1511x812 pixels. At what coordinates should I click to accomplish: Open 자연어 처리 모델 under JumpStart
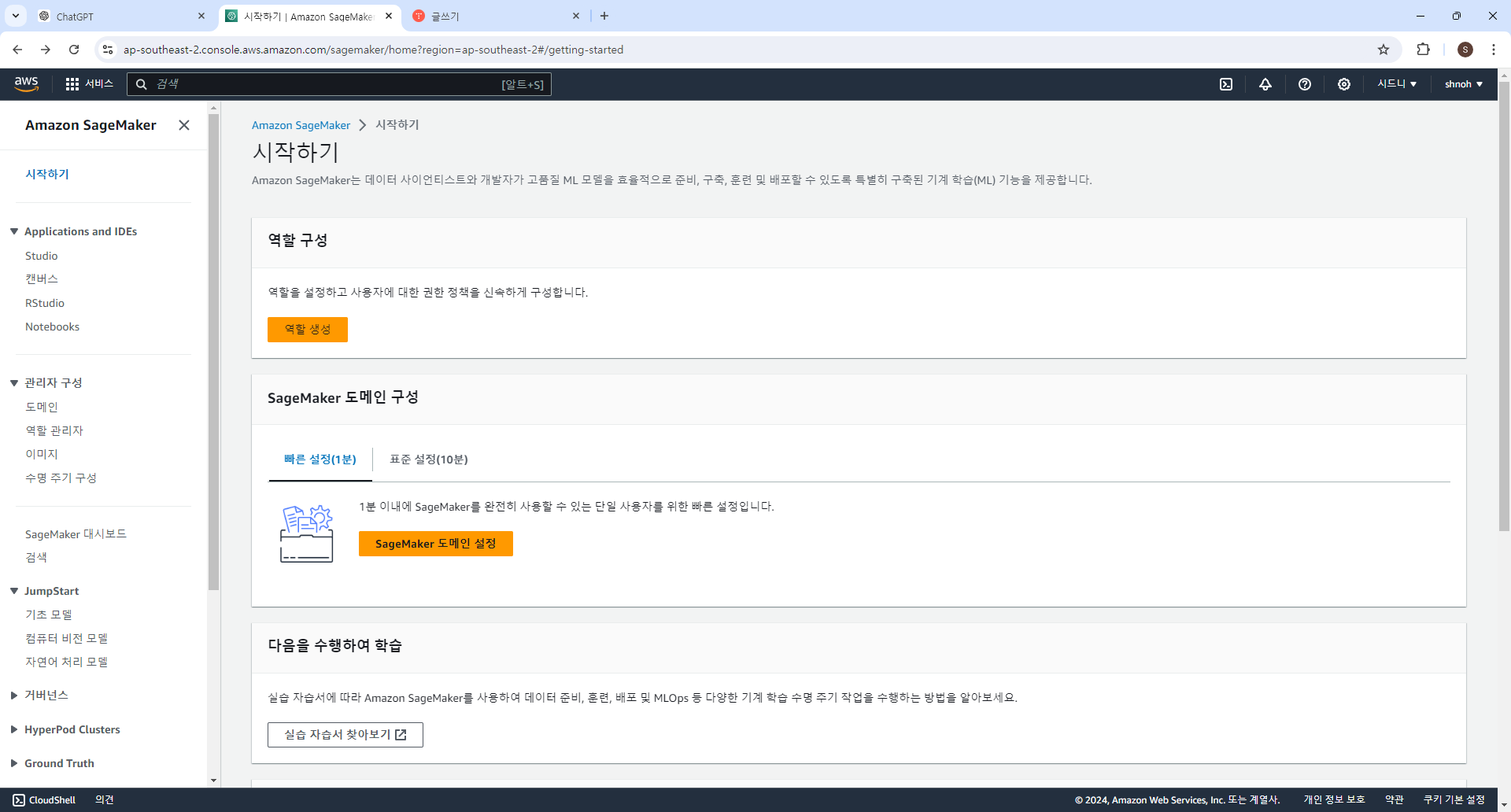(66, 662)
